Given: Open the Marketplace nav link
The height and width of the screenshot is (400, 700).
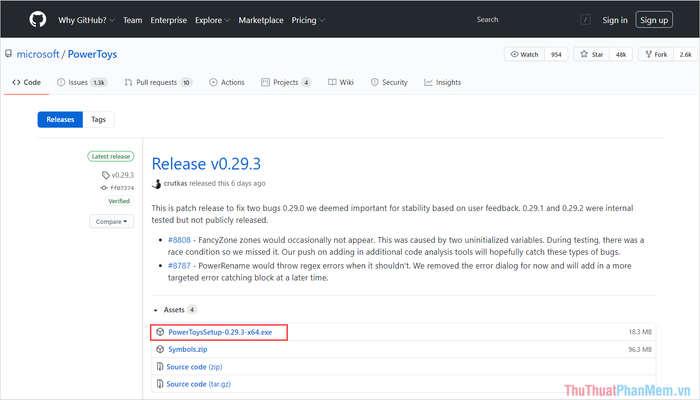Looking at the screenshot, I should coord(261,20).
